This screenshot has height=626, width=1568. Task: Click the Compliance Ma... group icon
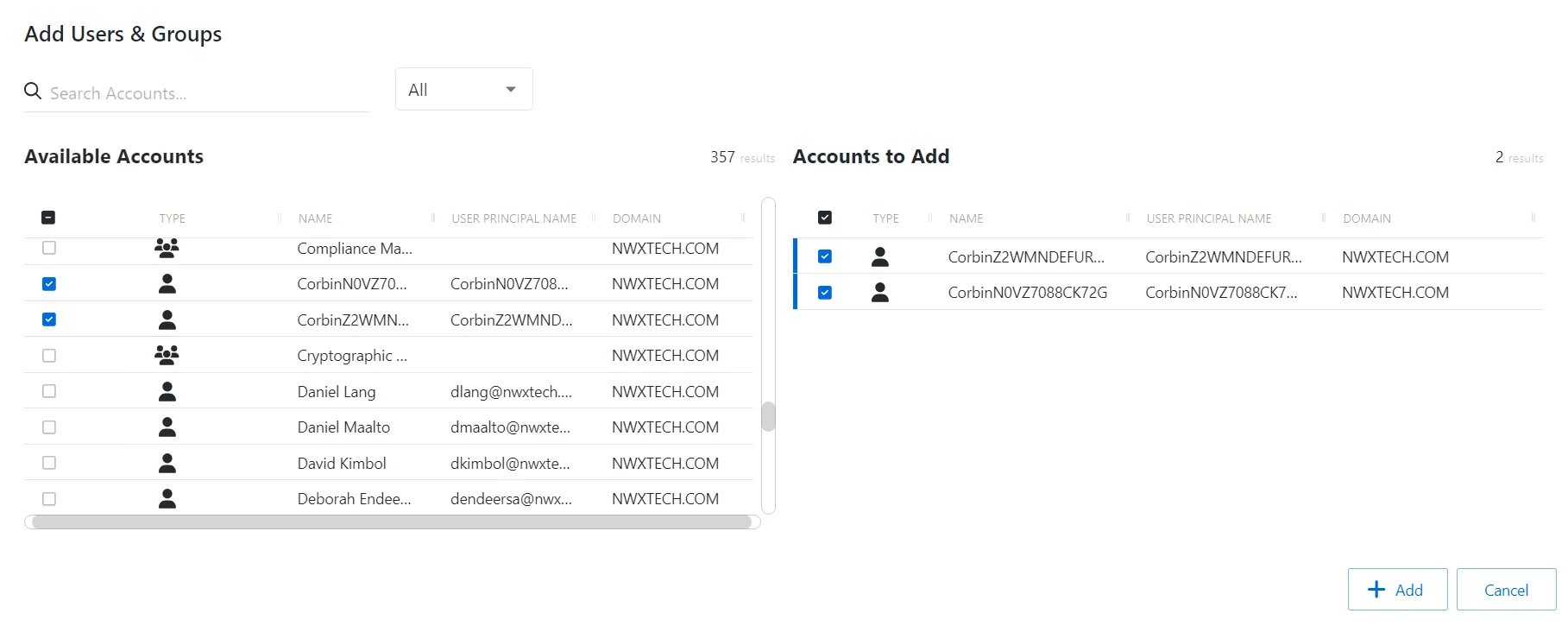click(x=167, y=248)
